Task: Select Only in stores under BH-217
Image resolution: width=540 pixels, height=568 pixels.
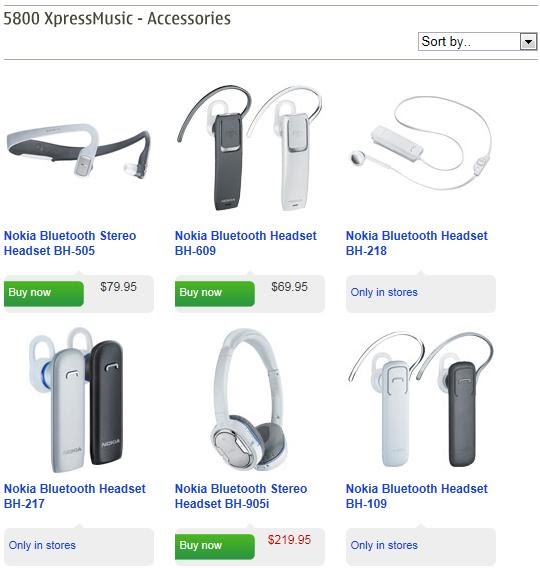Action: 42,545
